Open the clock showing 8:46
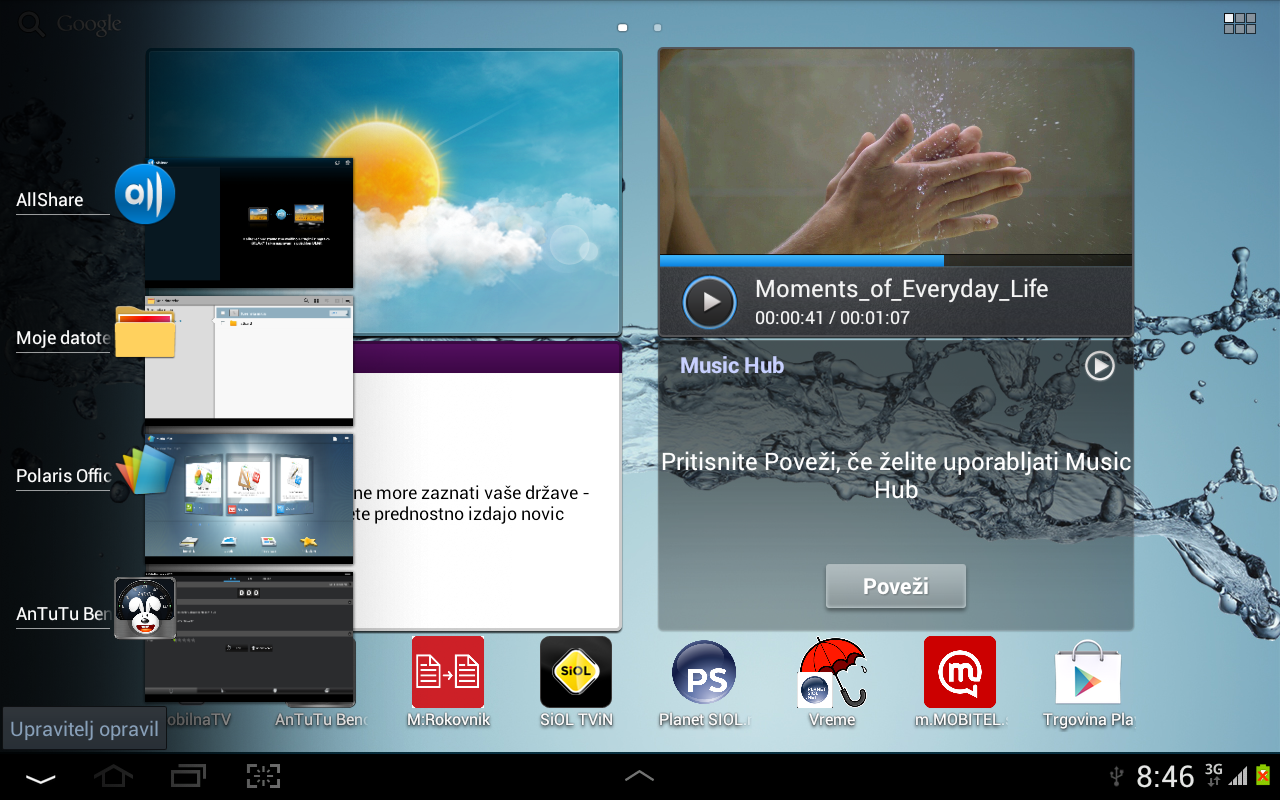Screen dimensions: 1280x800 pyautogui.click(x=1166, y=777)
